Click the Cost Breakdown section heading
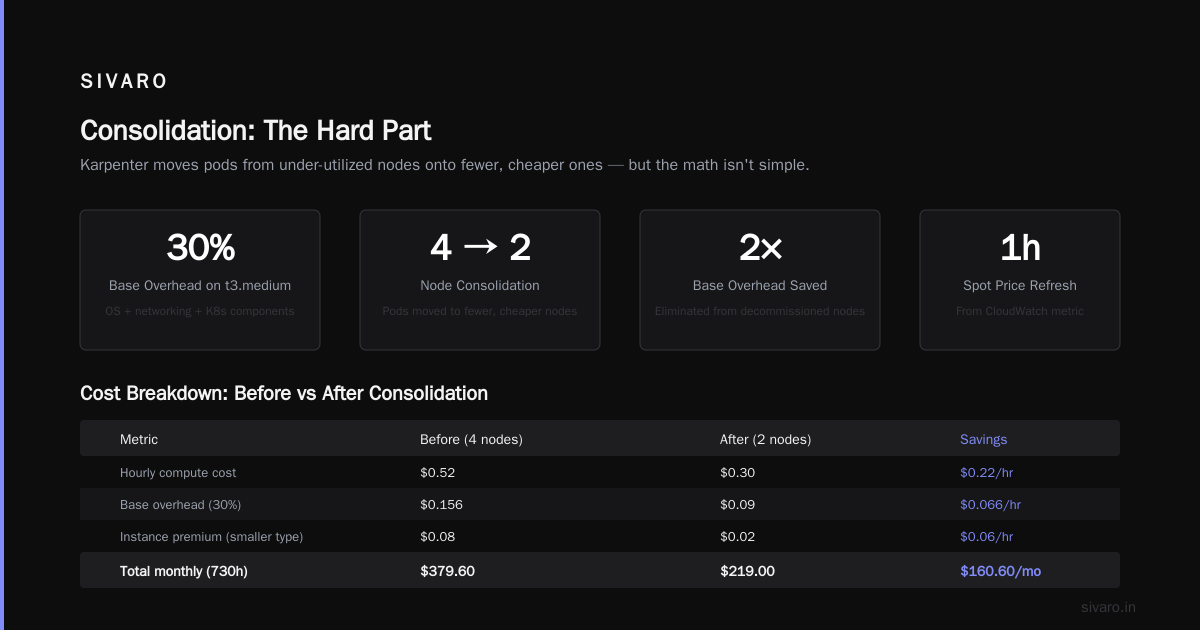Image resolution: width=1200 pixels, height=630 pixels. coord(284,393)
